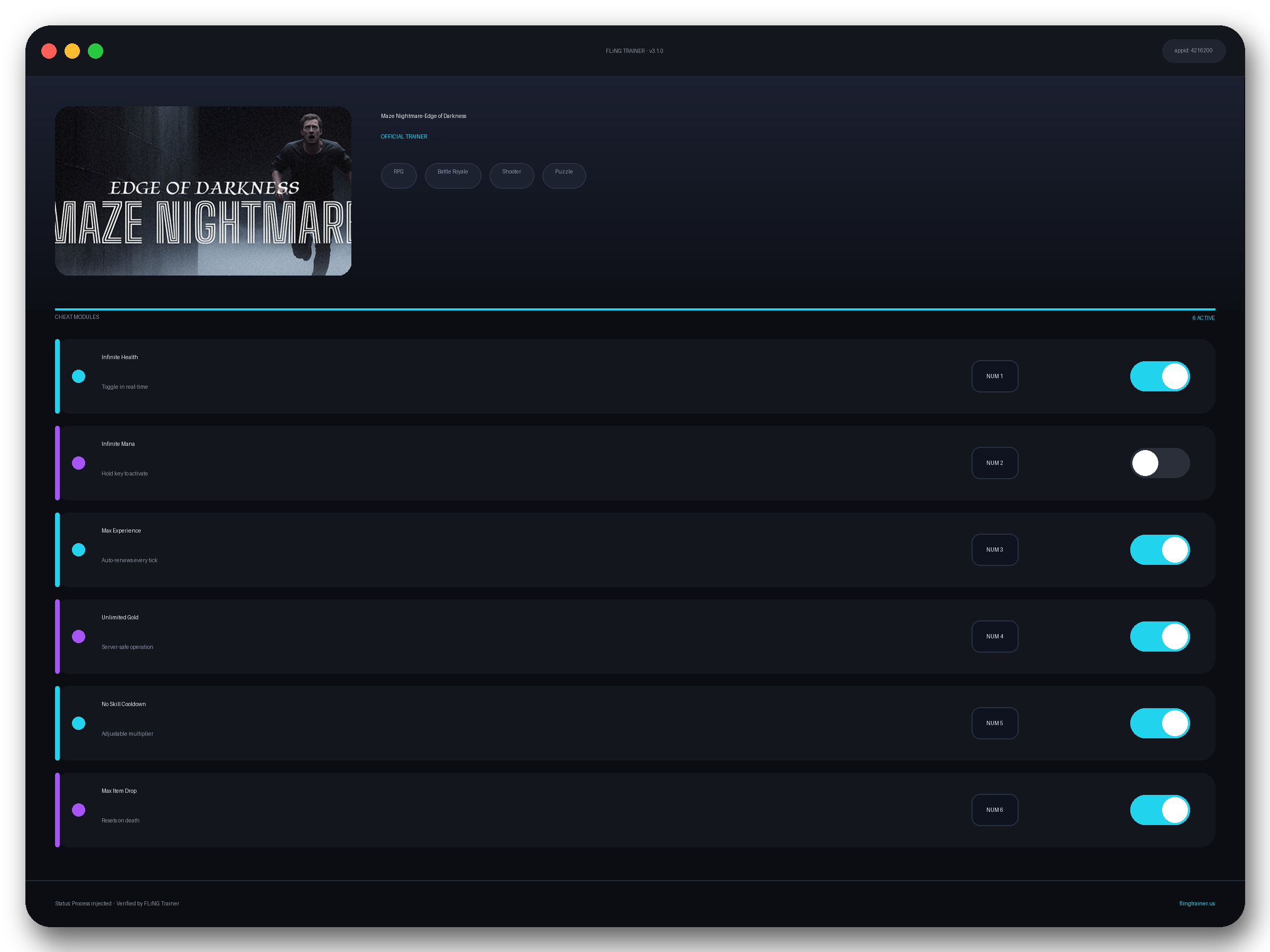This screenshot has height=952, width=1270.
Task: Click the 'Adjustable multiplier' description
Action: coord(128,734)
